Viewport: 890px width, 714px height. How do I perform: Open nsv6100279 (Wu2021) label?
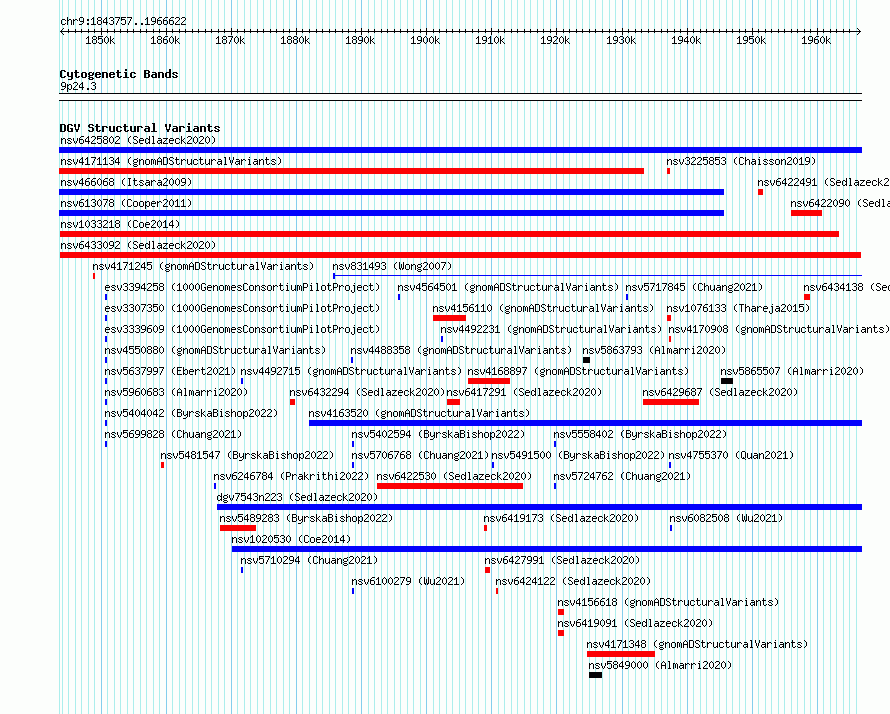pos(408,581)
